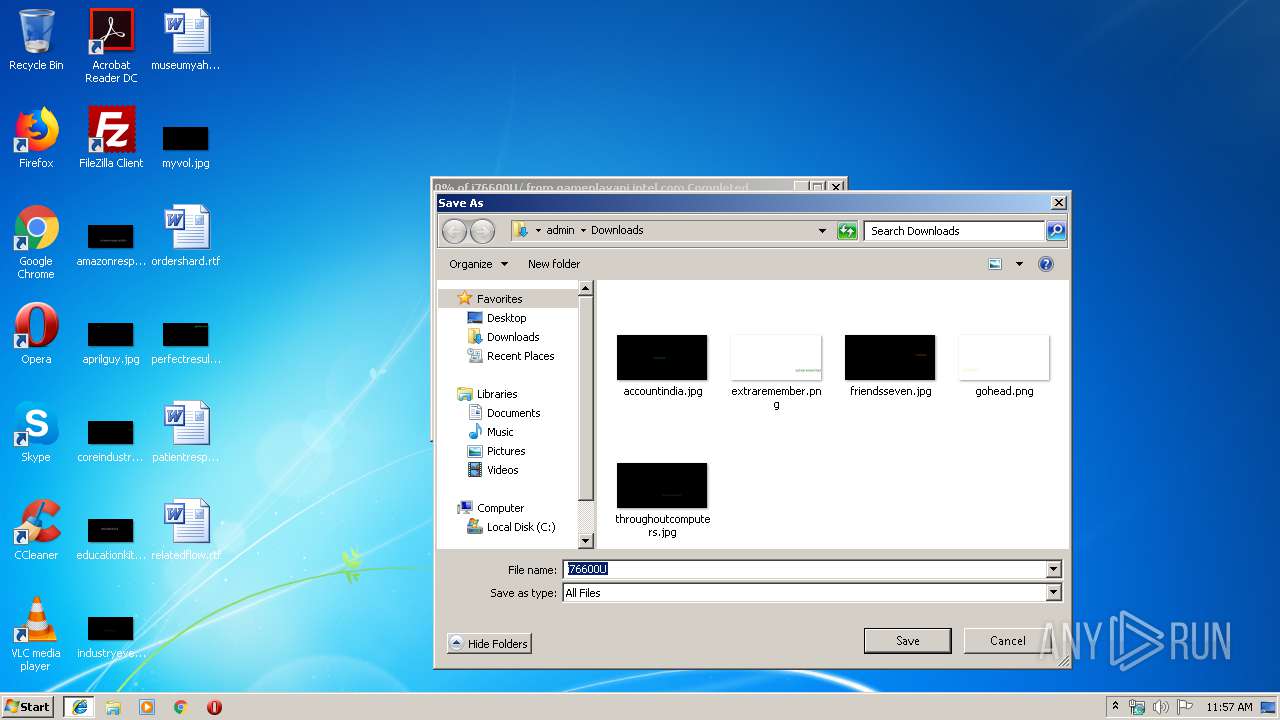Open the Organize dropdown menu
The image size is (1280, 720).
pos(479,264)
